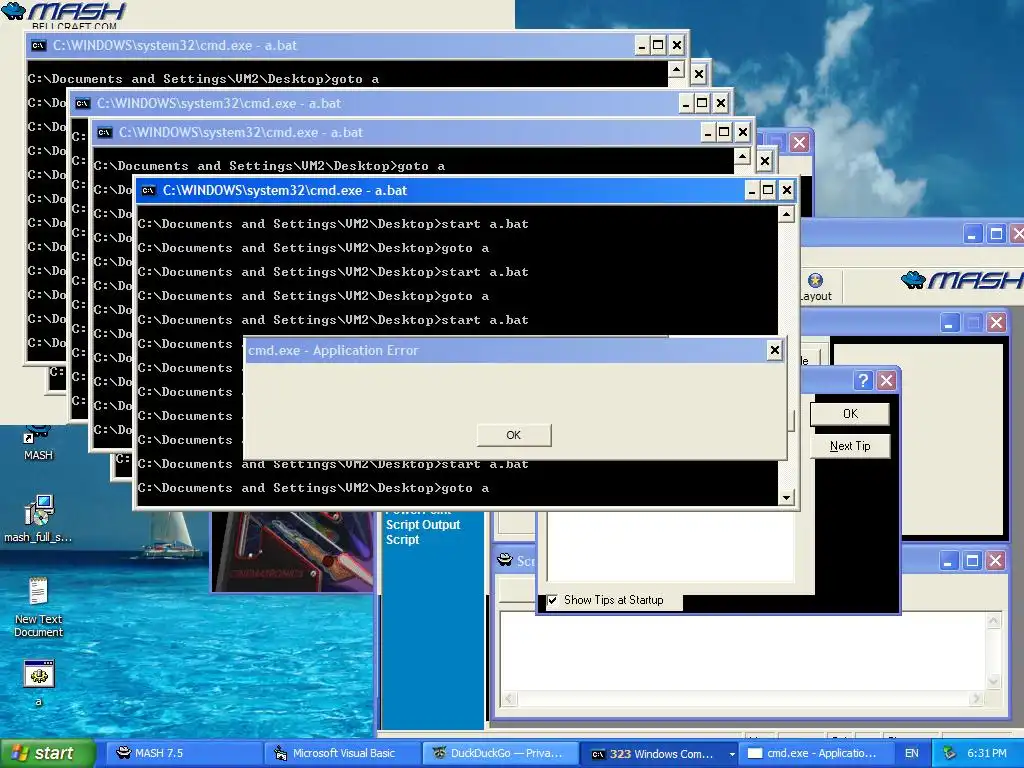Click OK in the Application Error dialog

[x=514, y=435]
